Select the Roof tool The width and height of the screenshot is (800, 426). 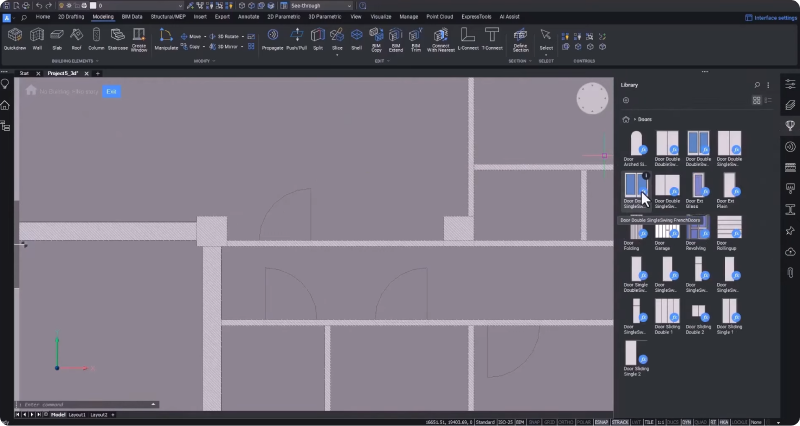click(76, 39)
